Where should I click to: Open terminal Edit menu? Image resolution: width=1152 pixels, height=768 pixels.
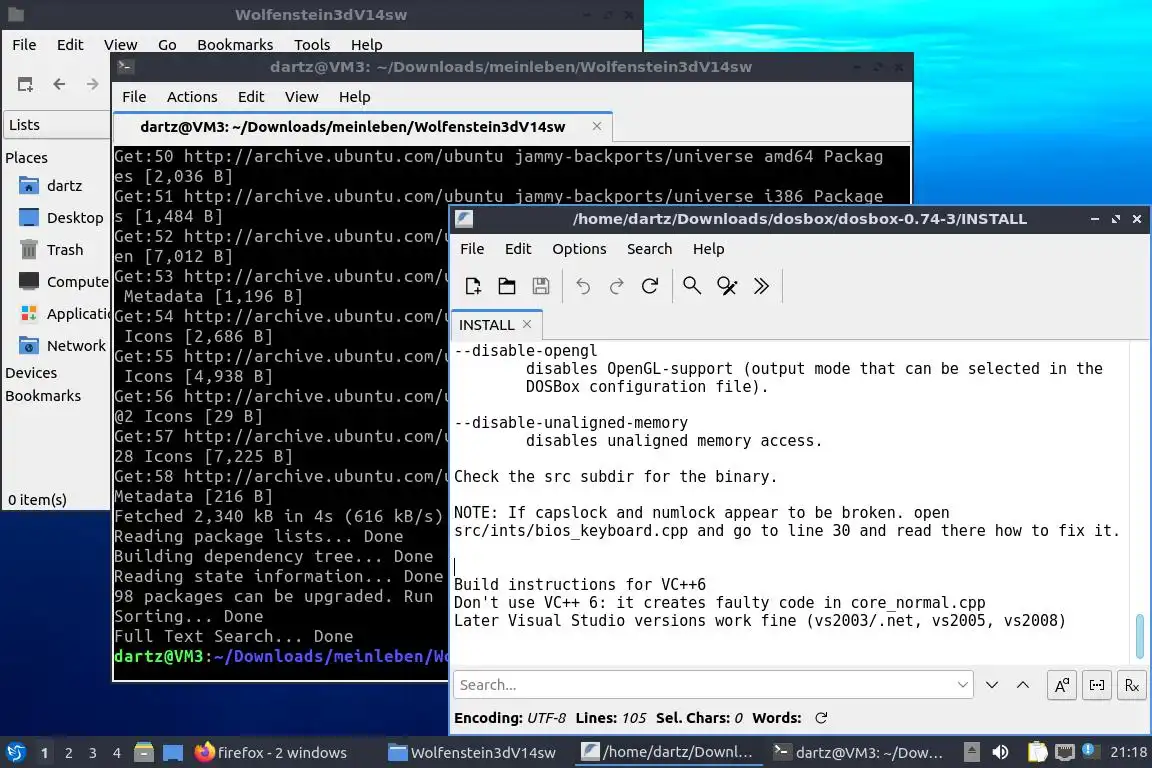(x=251, y=97)
